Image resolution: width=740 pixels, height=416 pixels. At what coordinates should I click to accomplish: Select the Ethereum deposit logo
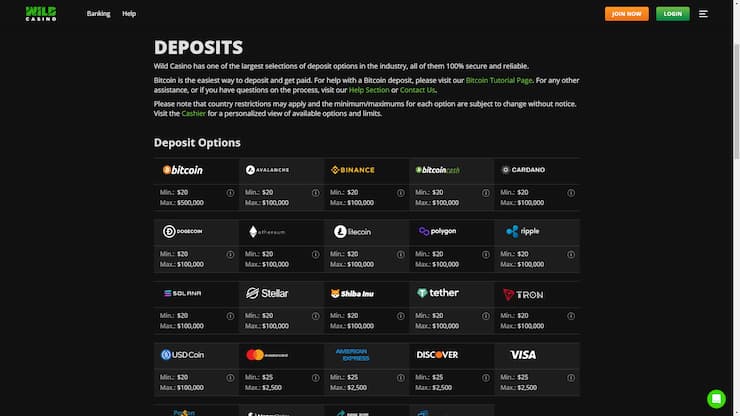coord(267,232)
